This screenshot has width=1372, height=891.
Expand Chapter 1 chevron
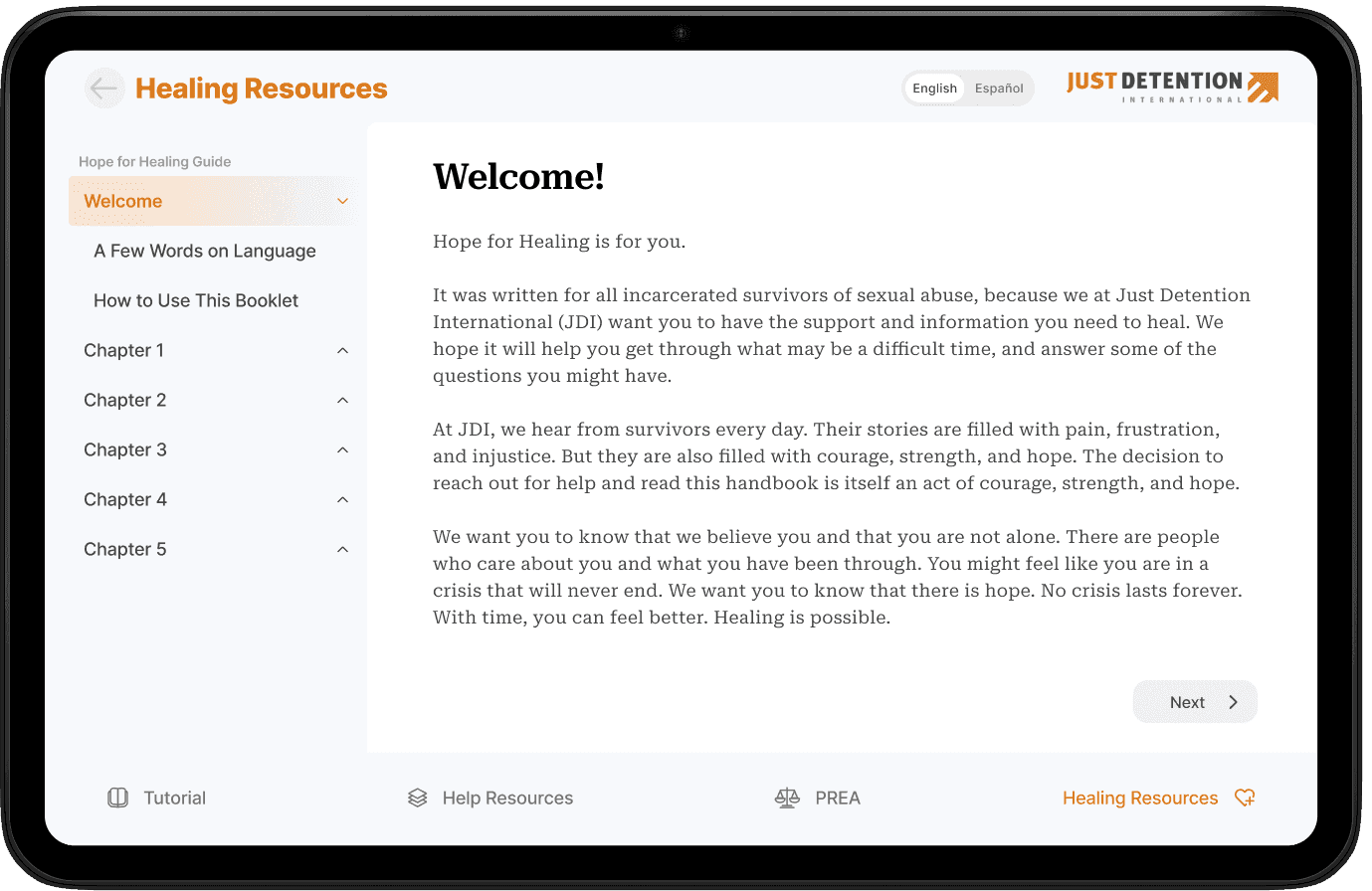343,350
